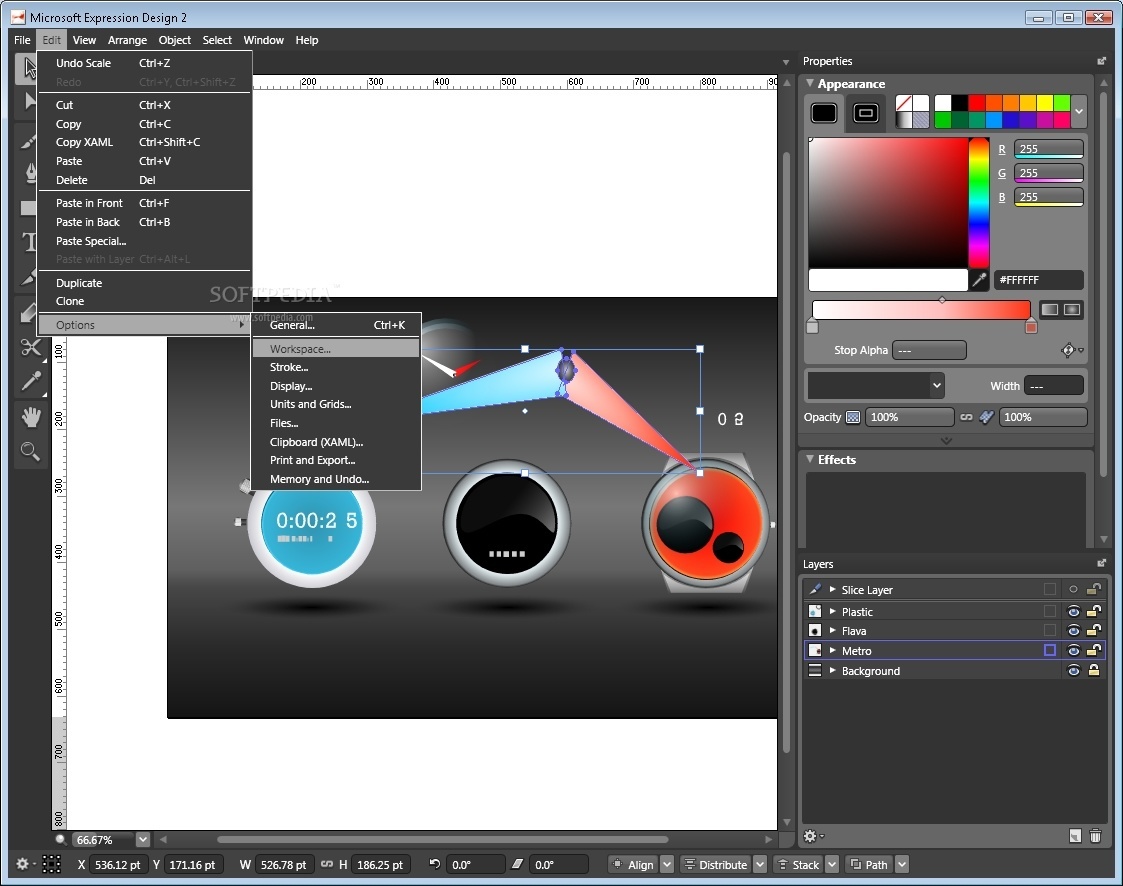
Task: Select the red gradient stop
Action: coord(1031,327)
